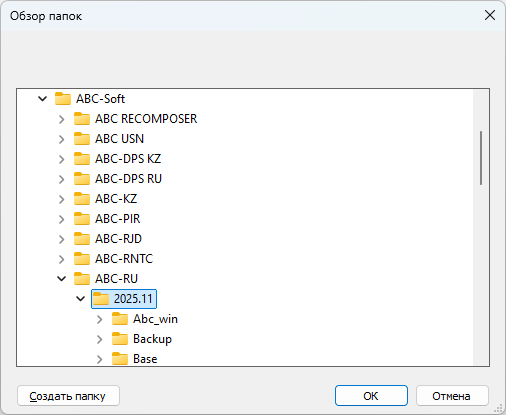Click the ABC-RJD folder icon
506x415 pixels.
pyautogui.click(x=82, y=239)
